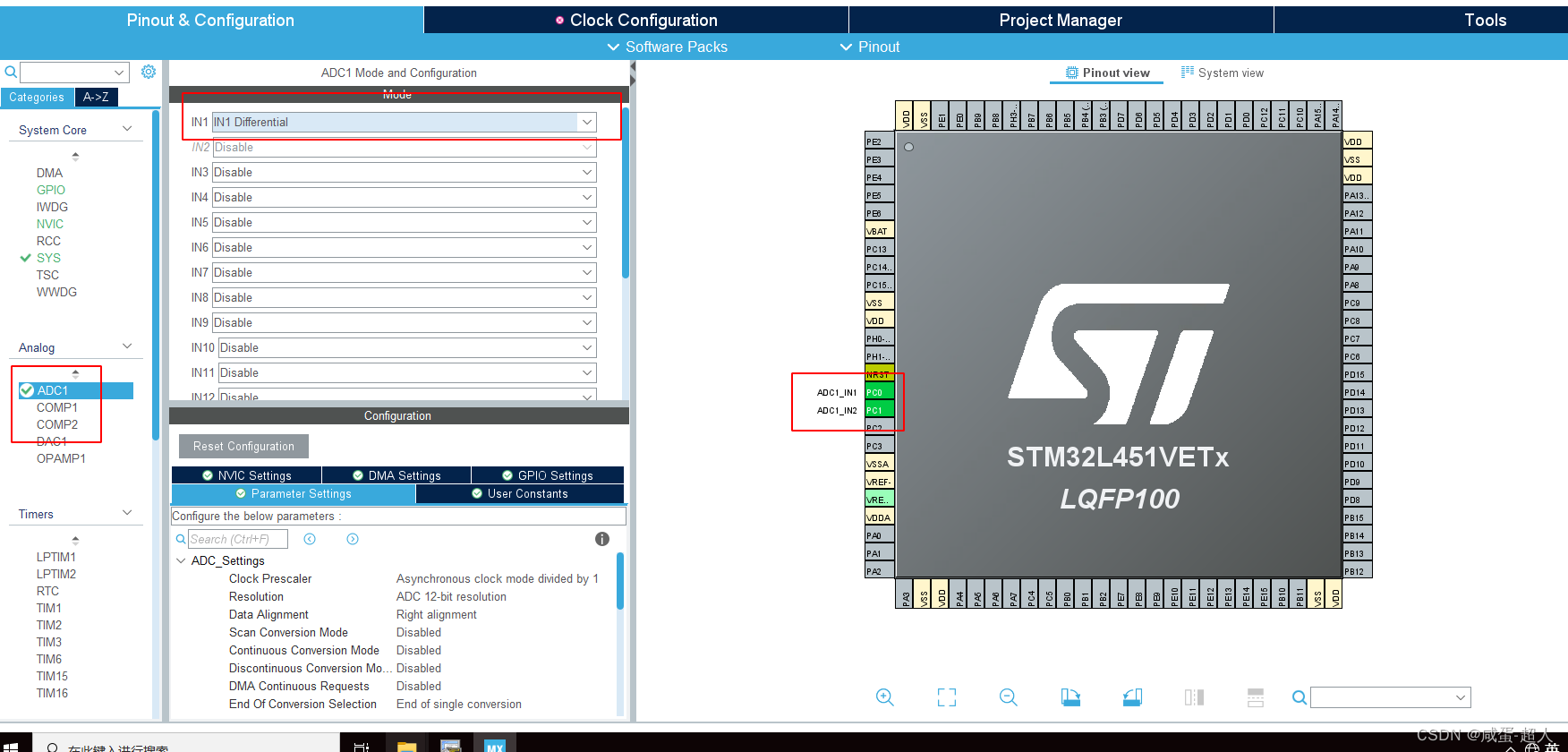Click the peripheral search magnifier icon
Viewport: 1568px width, 752px height.
(x=11, y=72)
